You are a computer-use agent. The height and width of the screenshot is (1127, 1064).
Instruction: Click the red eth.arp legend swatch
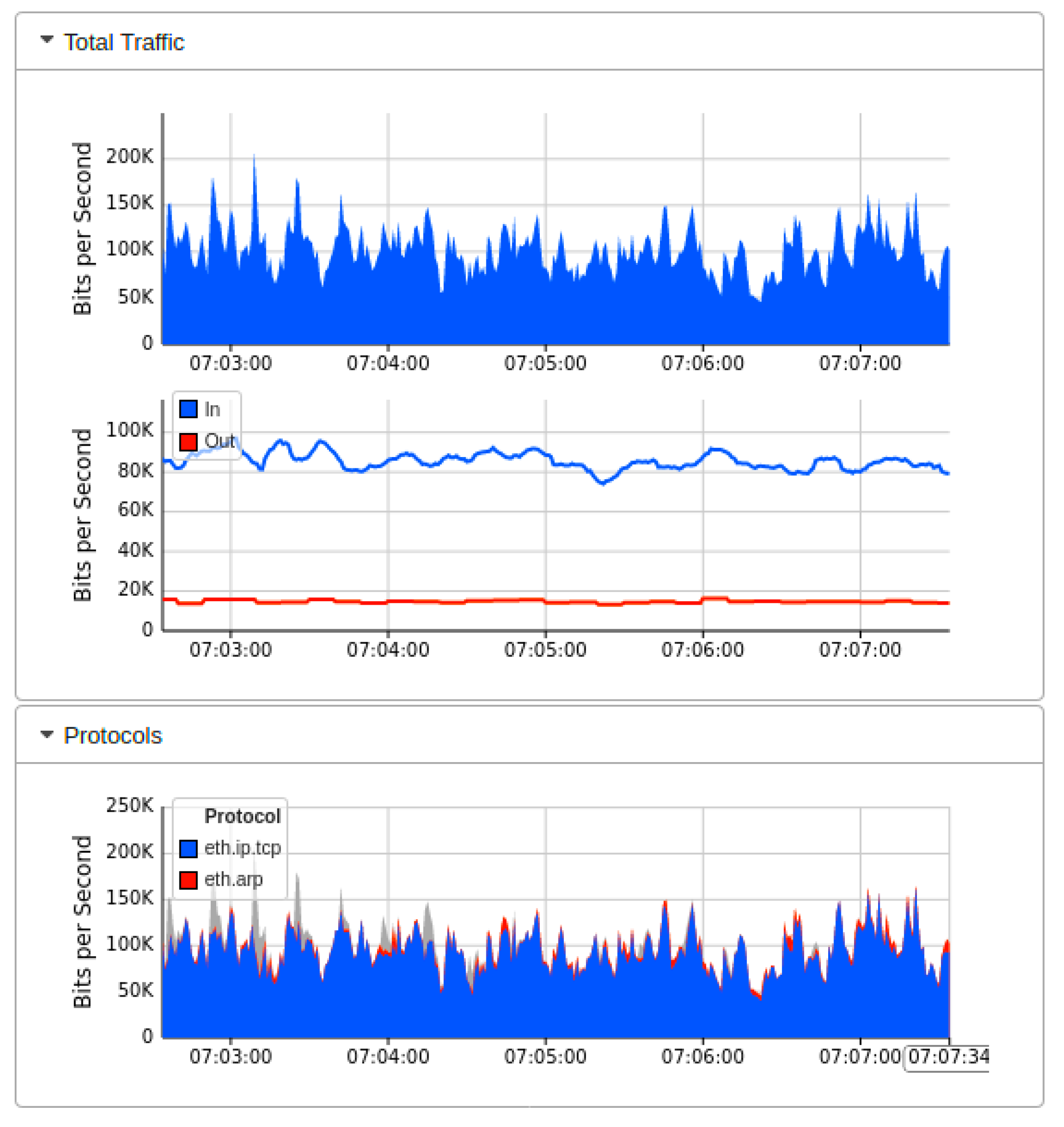[x=188, y=880]
